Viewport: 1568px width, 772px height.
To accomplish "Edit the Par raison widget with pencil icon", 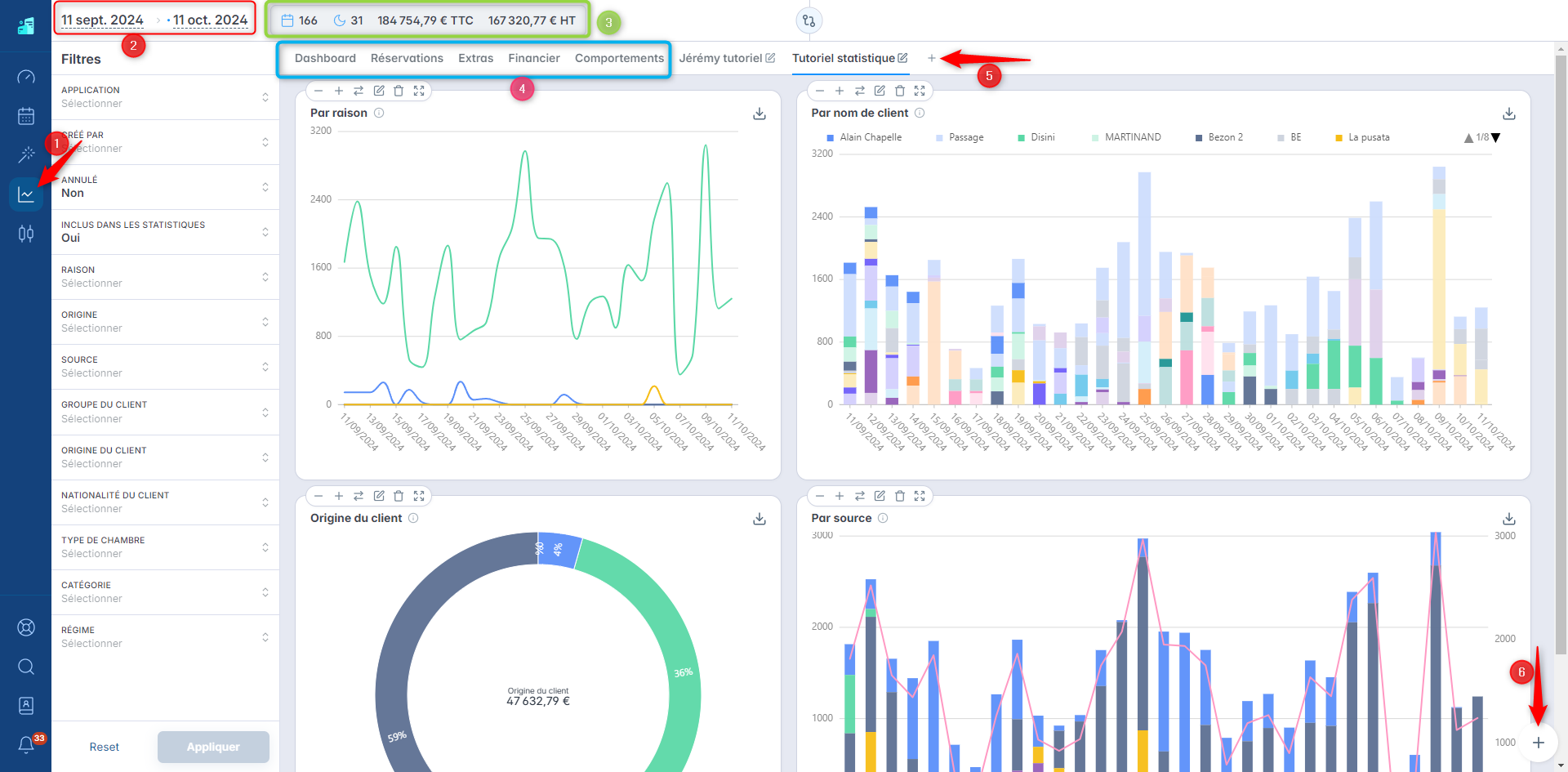I will [x=379, y=91].
